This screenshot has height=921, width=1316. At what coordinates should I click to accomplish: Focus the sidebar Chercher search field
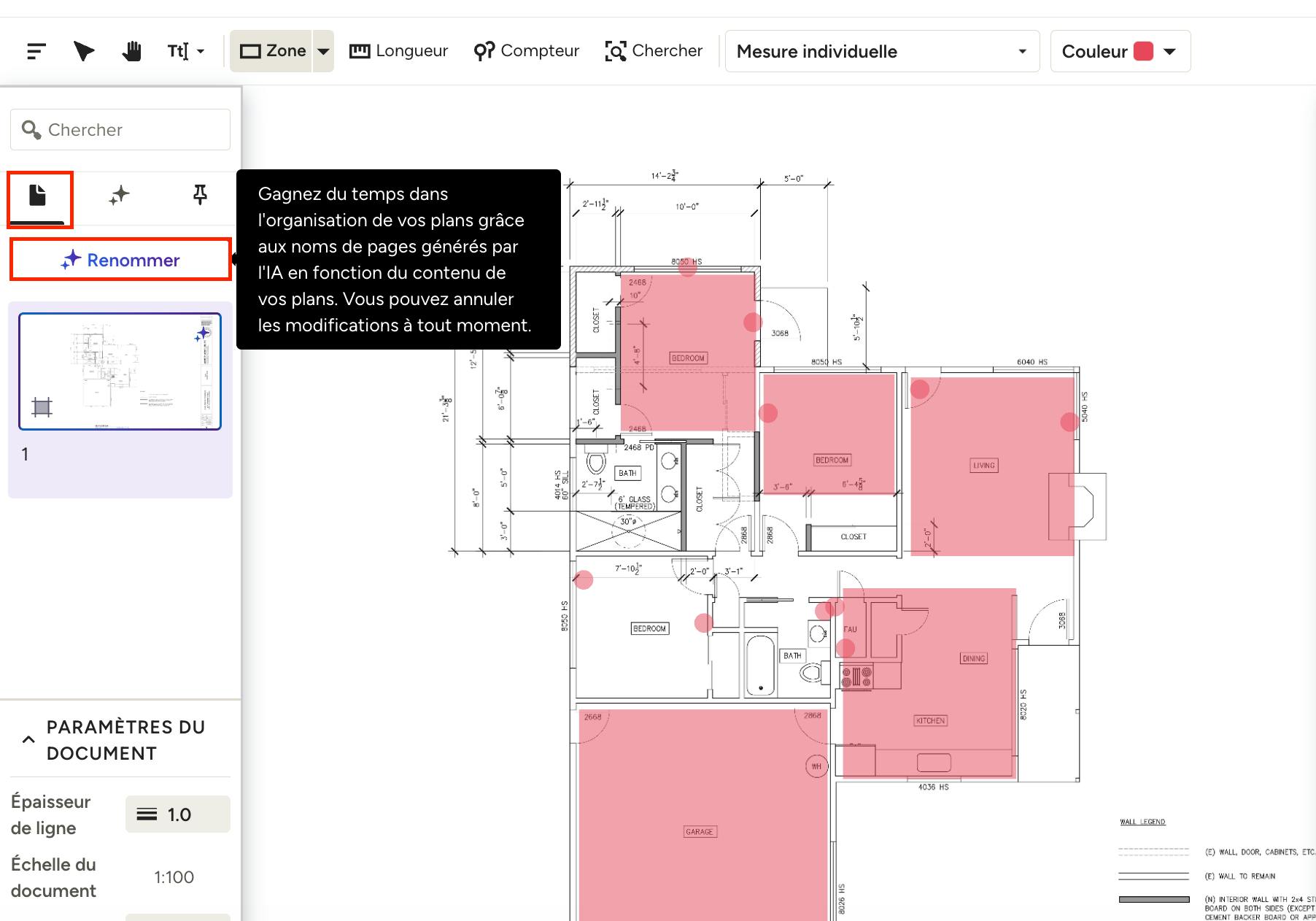(120, 130)
